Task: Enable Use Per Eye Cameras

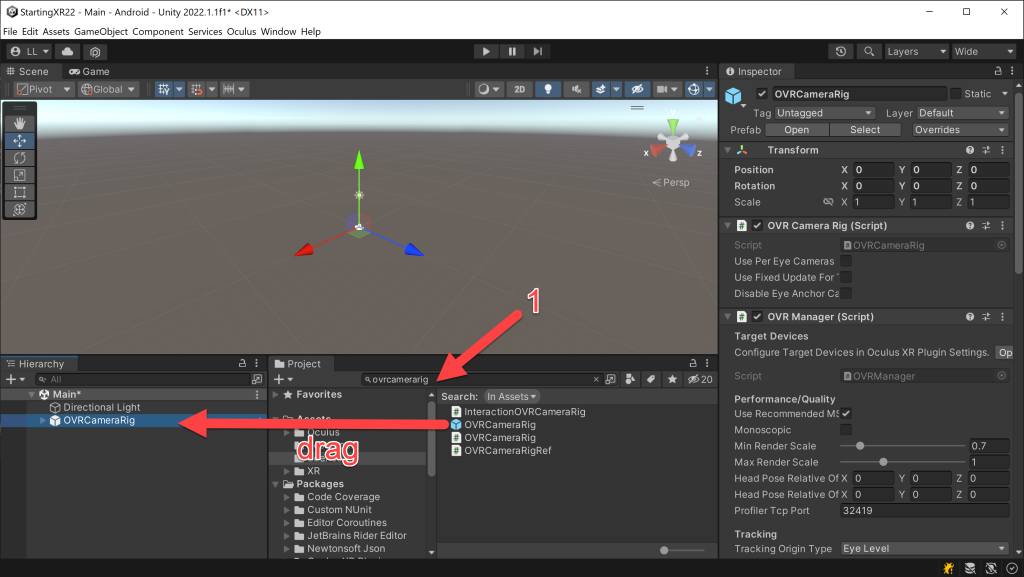Action: pyautogui.click(x=846, y=261)
